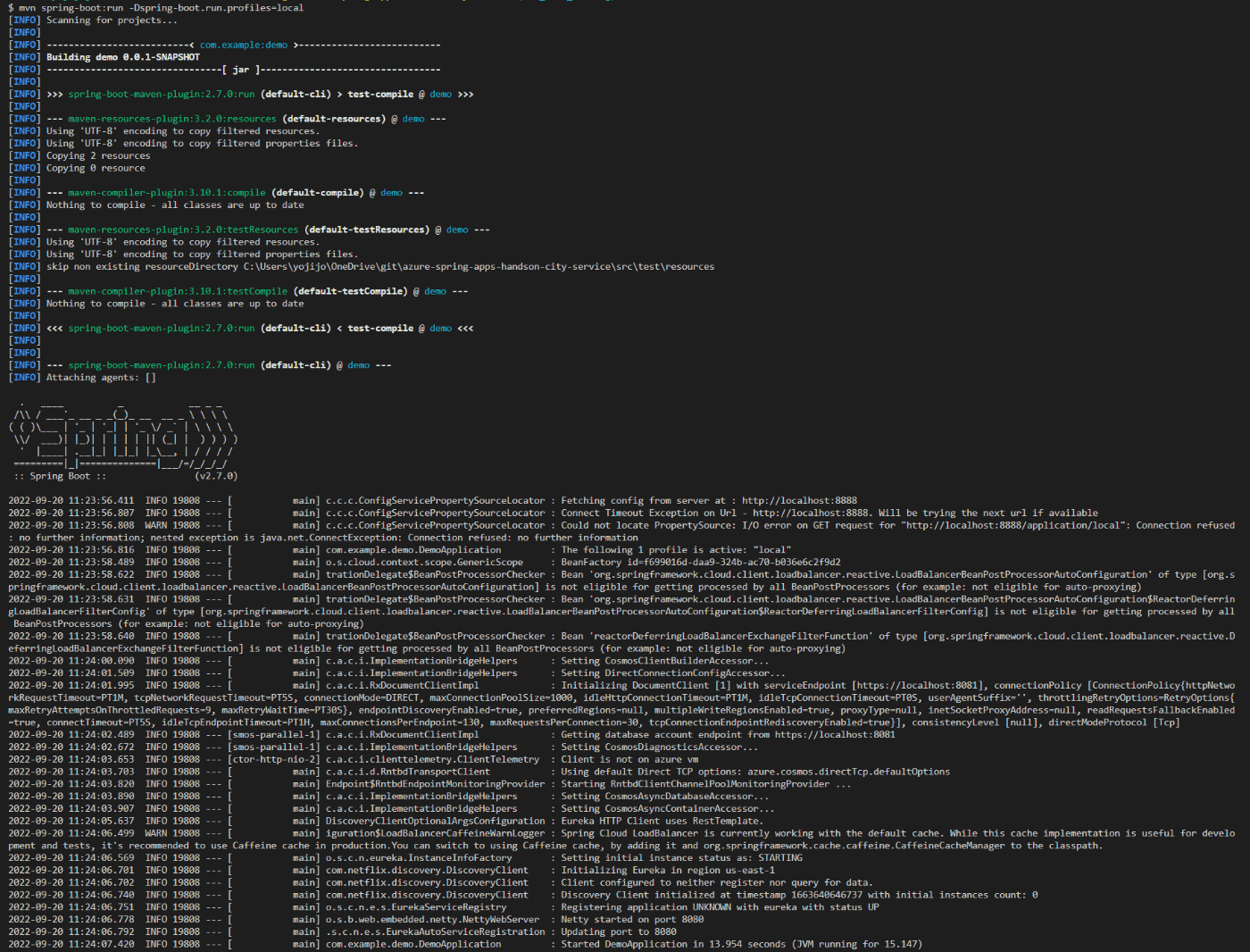Click 'Starting RntbdClientChannelPoolMonitoringProvider' message
The image size is (1250, 952).
pos(705,784)
